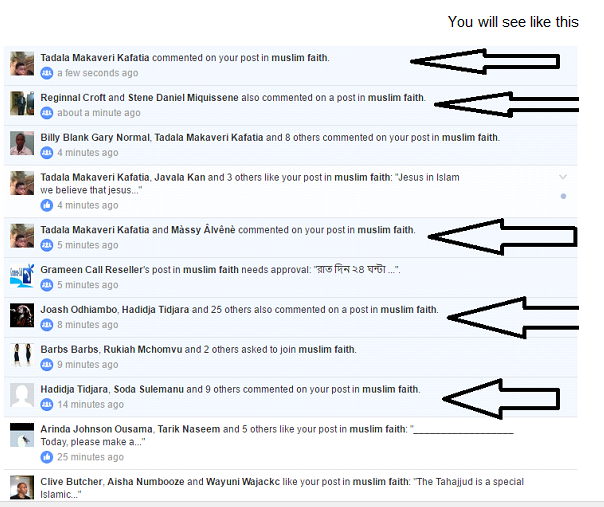Click group icon in Billy Blank Gary Normal notification

(x=47, y=153)
